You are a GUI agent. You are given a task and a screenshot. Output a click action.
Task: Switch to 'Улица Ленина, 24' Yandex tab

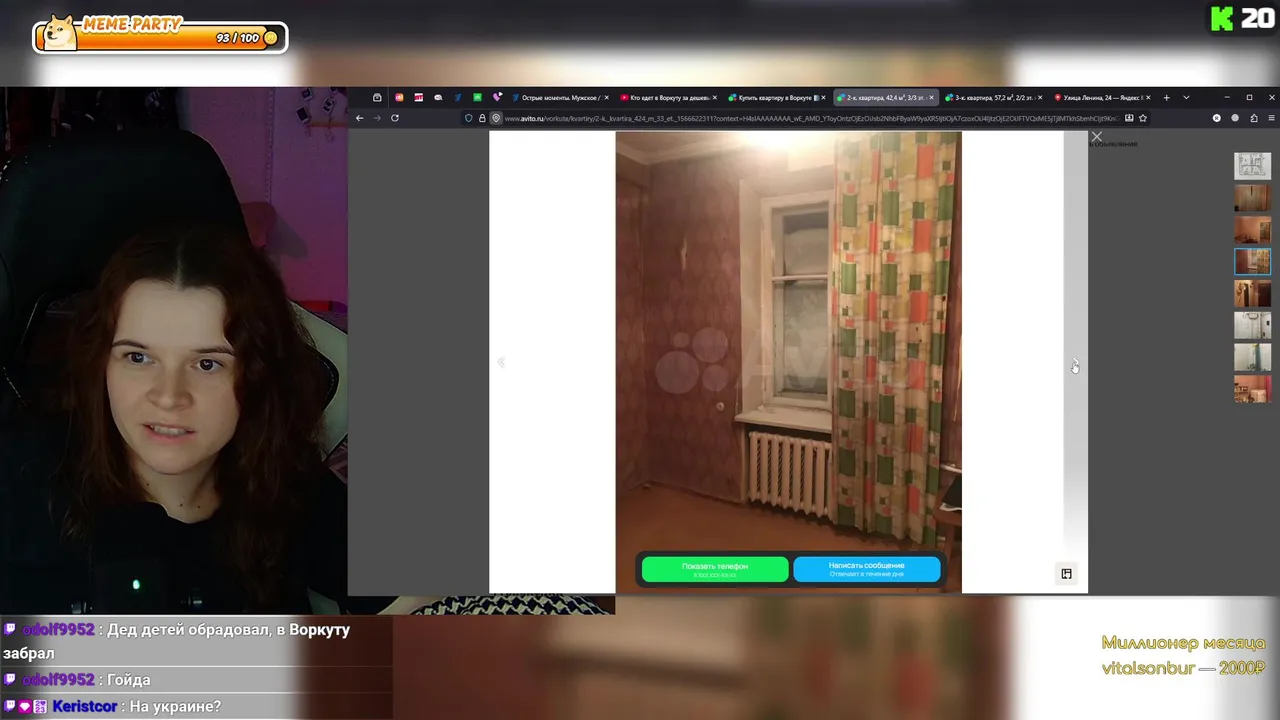(1100, 98)
